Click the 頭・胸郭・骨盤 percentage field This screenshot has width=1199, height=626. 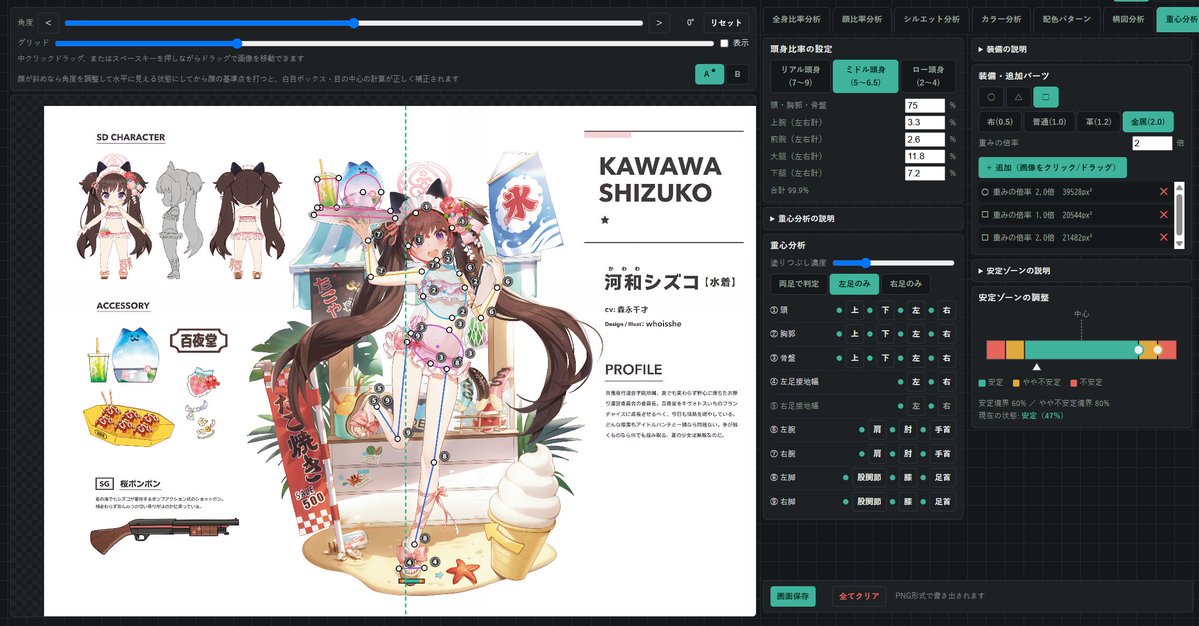[x=925, y=105]
